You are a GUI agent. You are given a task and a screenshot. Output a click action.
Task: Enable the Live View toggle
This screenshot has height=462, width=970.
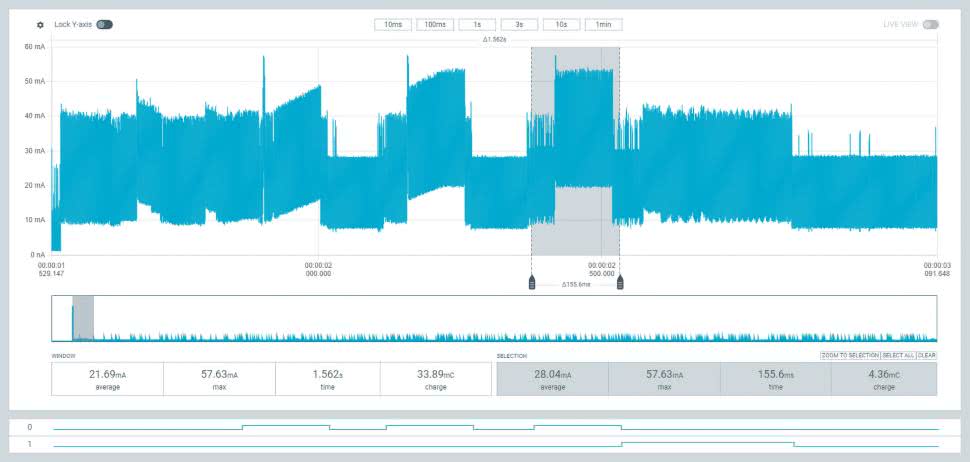(x=930, y=24)
